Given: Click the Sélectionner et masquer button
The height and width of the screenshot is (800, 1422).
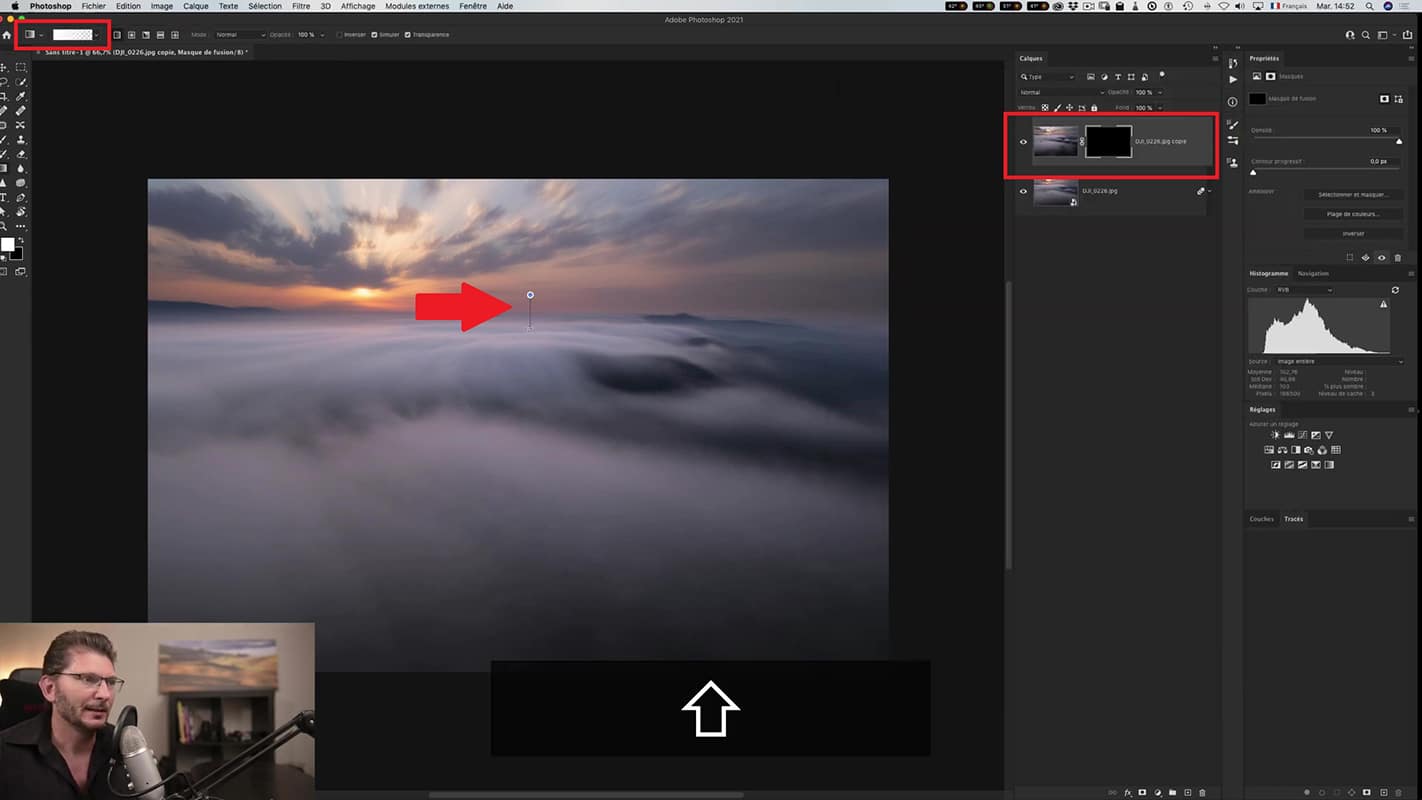Looking at the screenshot, I should 1353,195.
